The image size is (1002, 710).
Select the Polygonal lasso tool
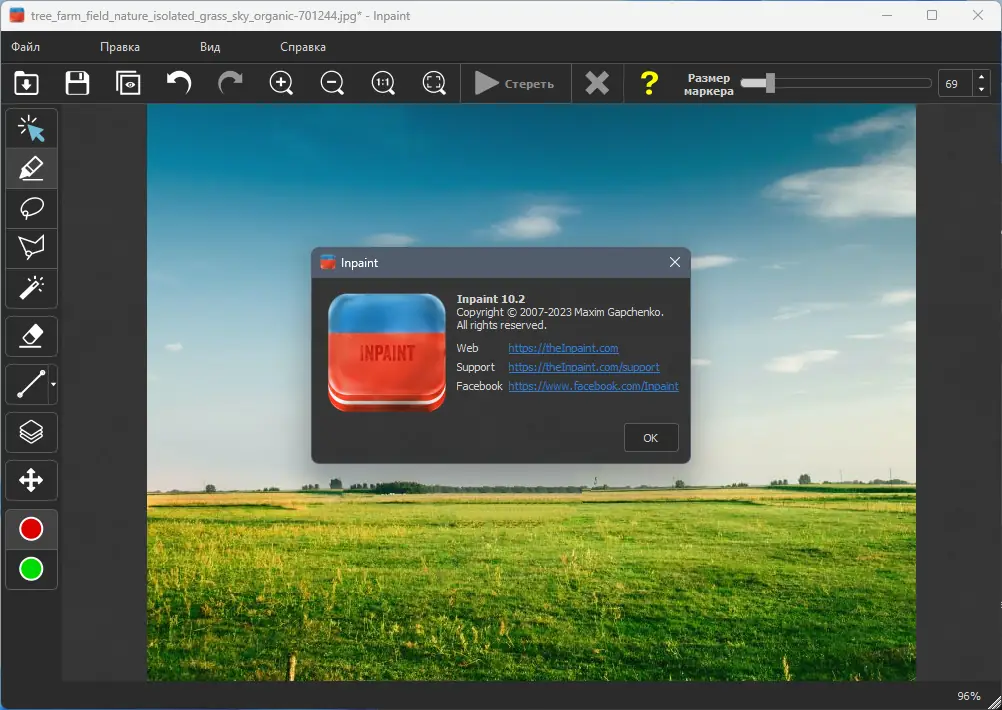click(31, 248)
